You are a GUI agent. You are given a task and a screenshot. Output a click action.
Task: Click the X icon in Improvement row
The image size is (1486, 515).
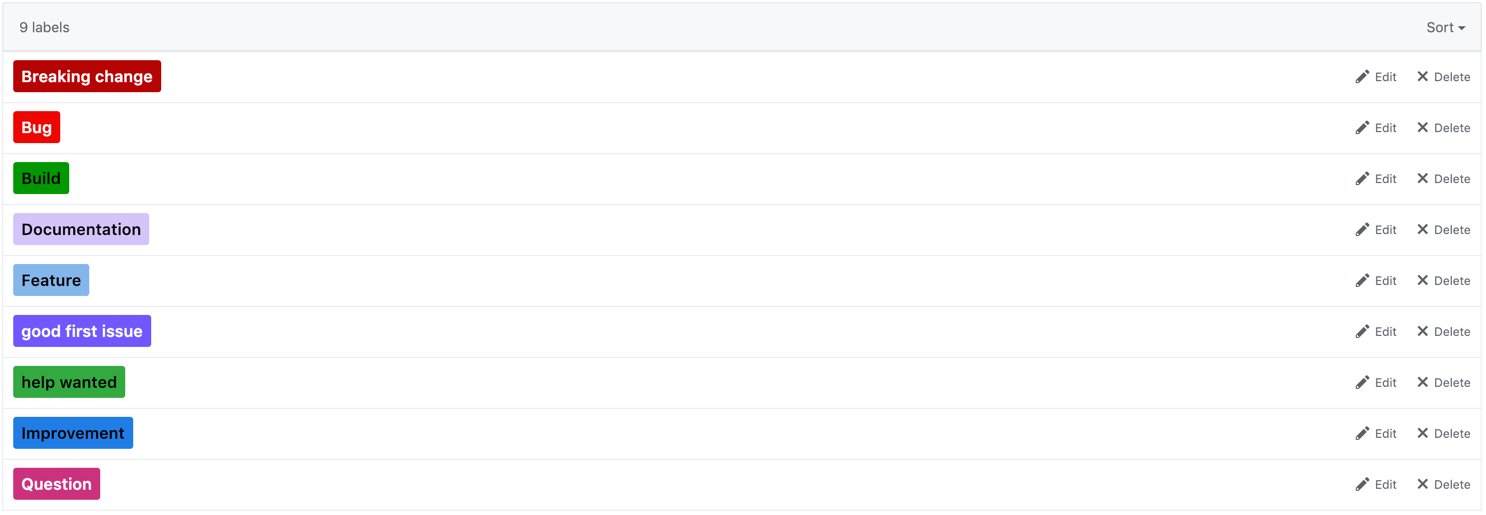(x=1422, y=434)
